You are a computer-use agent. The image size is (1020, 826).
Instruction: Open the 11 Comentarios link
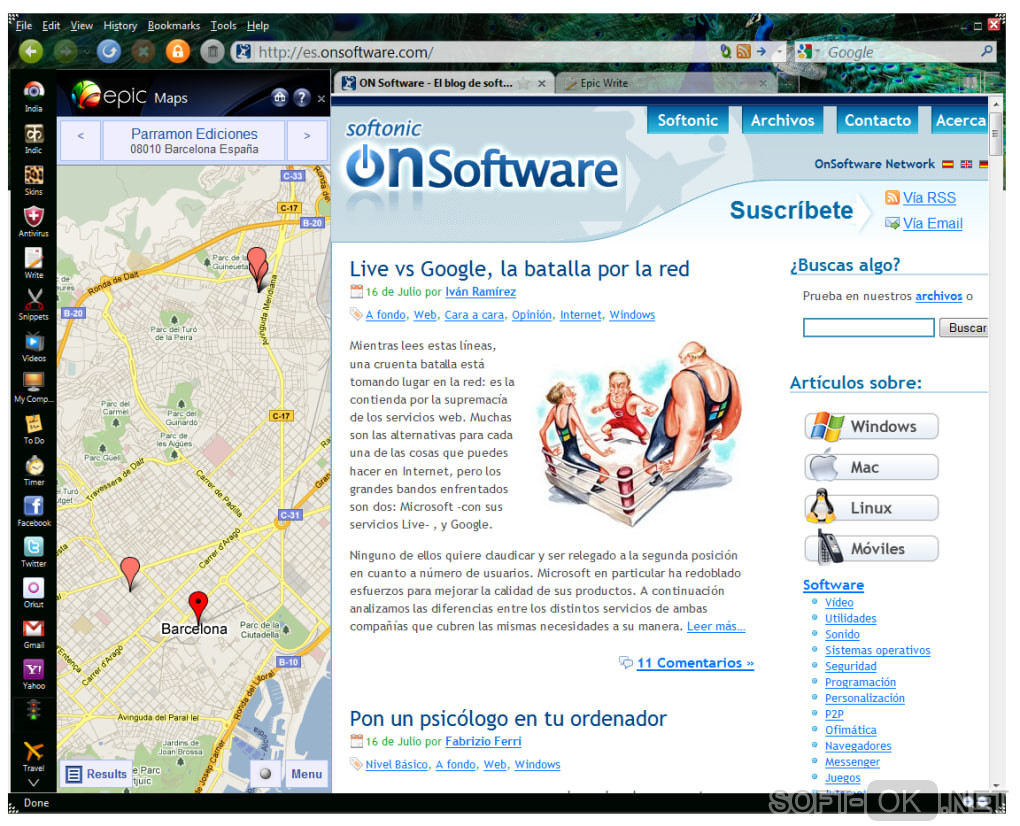695,663
